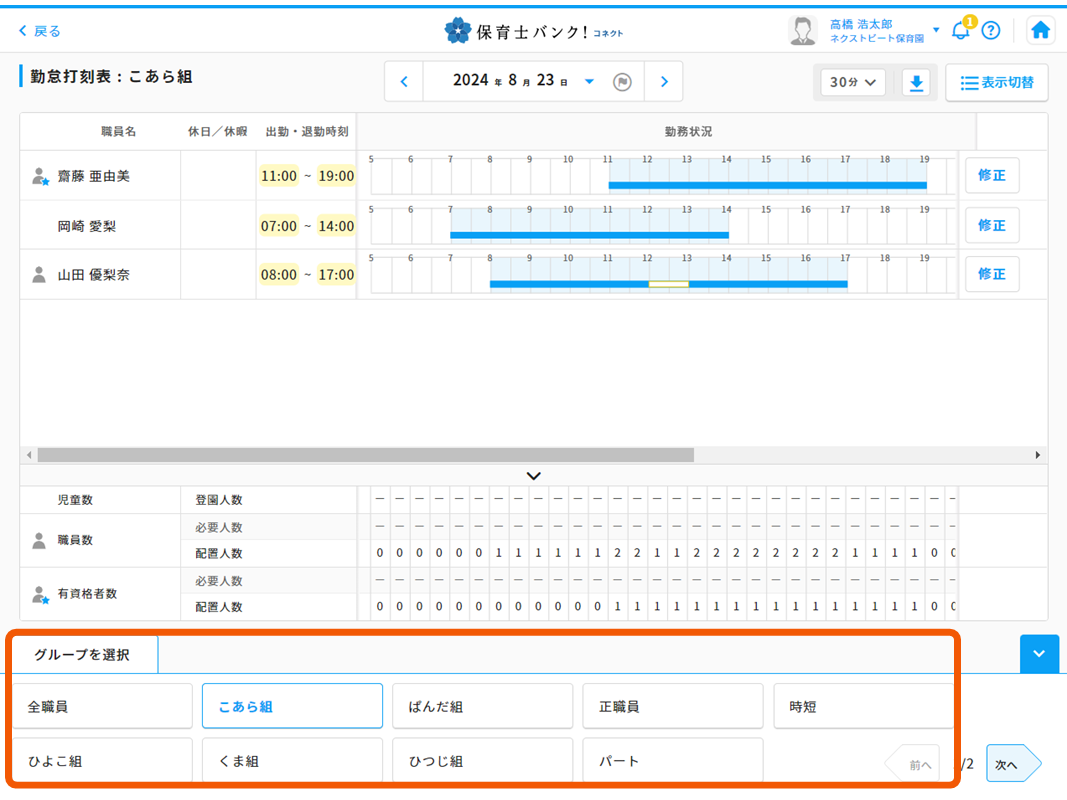Click 修正 for 岡崎 愛梨
The height and width of the screenshot is (800, 1067).
pyautogui.click(x=992, y=225)
